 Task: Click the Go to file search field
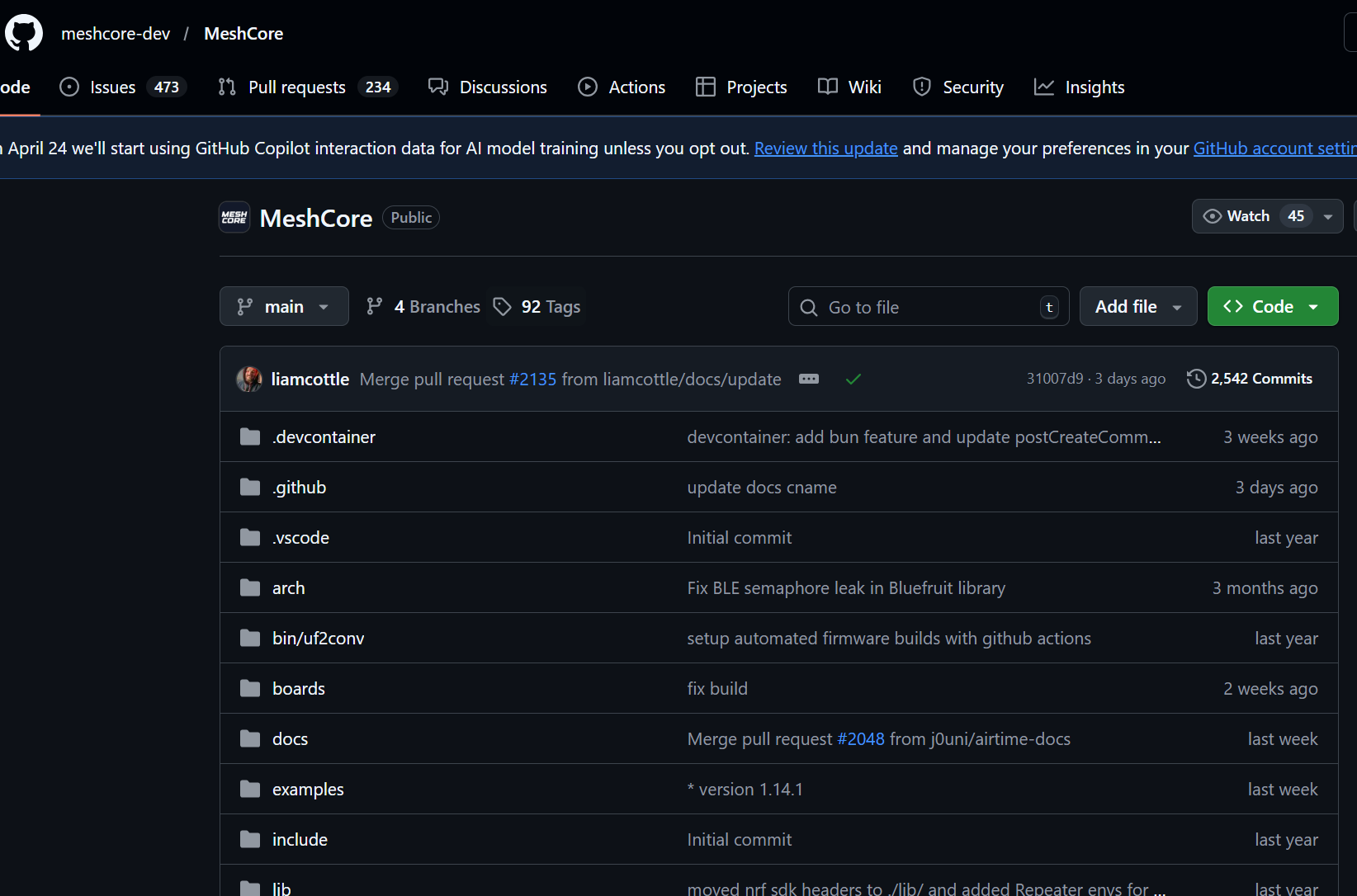coord(929,307)
